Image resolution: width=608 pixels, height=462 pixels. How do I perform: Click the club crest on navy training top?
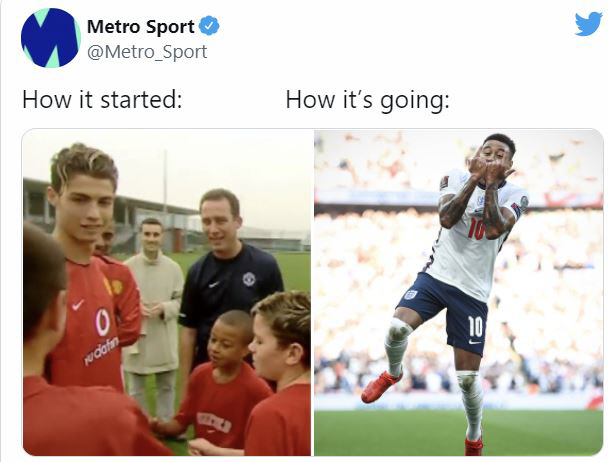(x=249, y=279)
